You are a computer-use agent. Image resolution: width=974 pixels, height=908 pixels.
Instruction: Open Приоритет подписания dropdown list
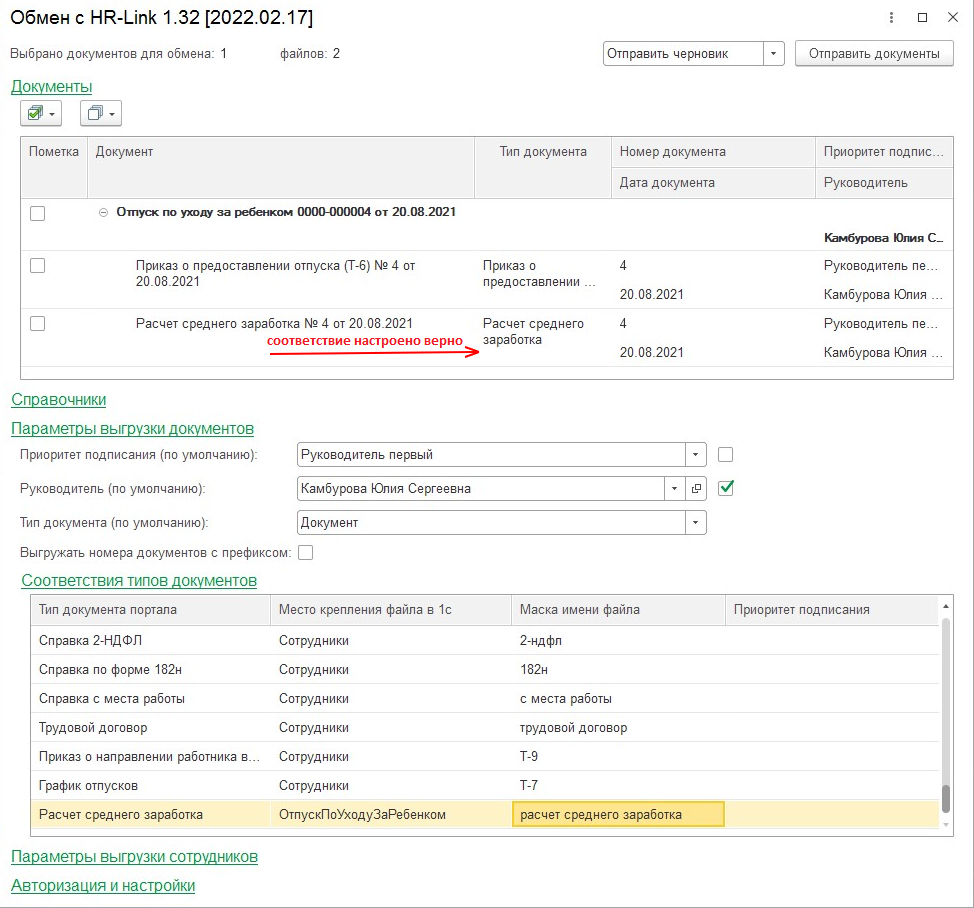[x=696, y=455]
